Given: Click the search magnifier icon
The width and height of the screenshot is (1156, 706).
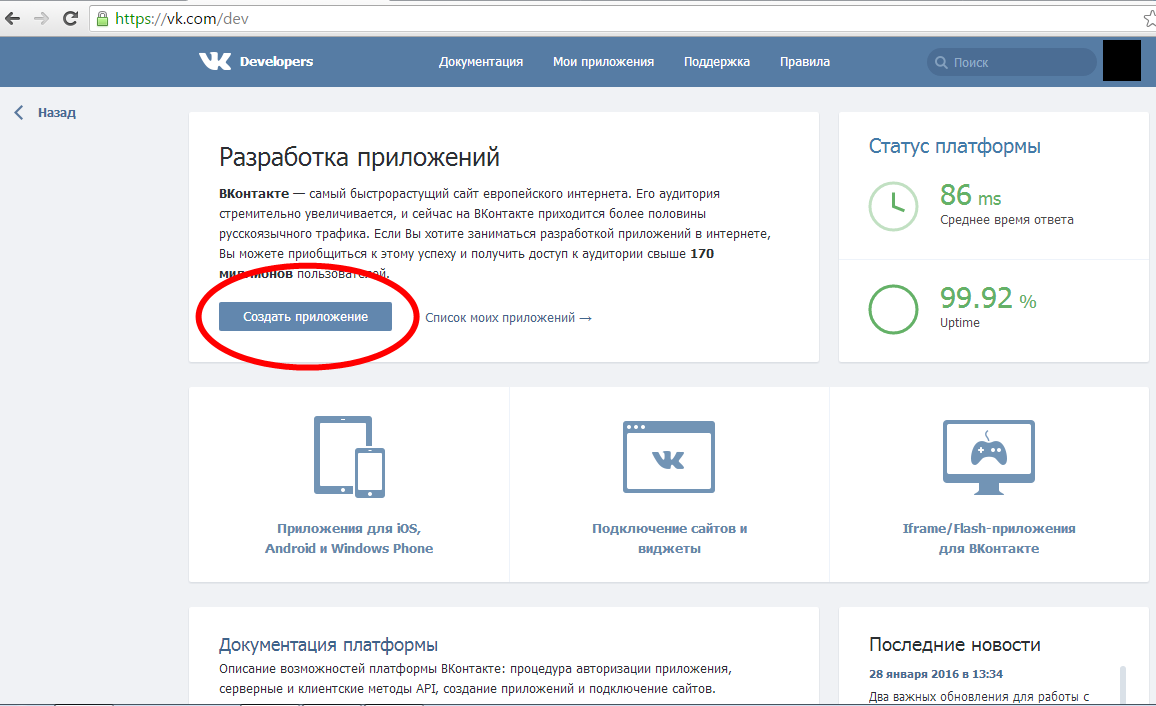Looking at the screenshot, I should tap(941, 63).
